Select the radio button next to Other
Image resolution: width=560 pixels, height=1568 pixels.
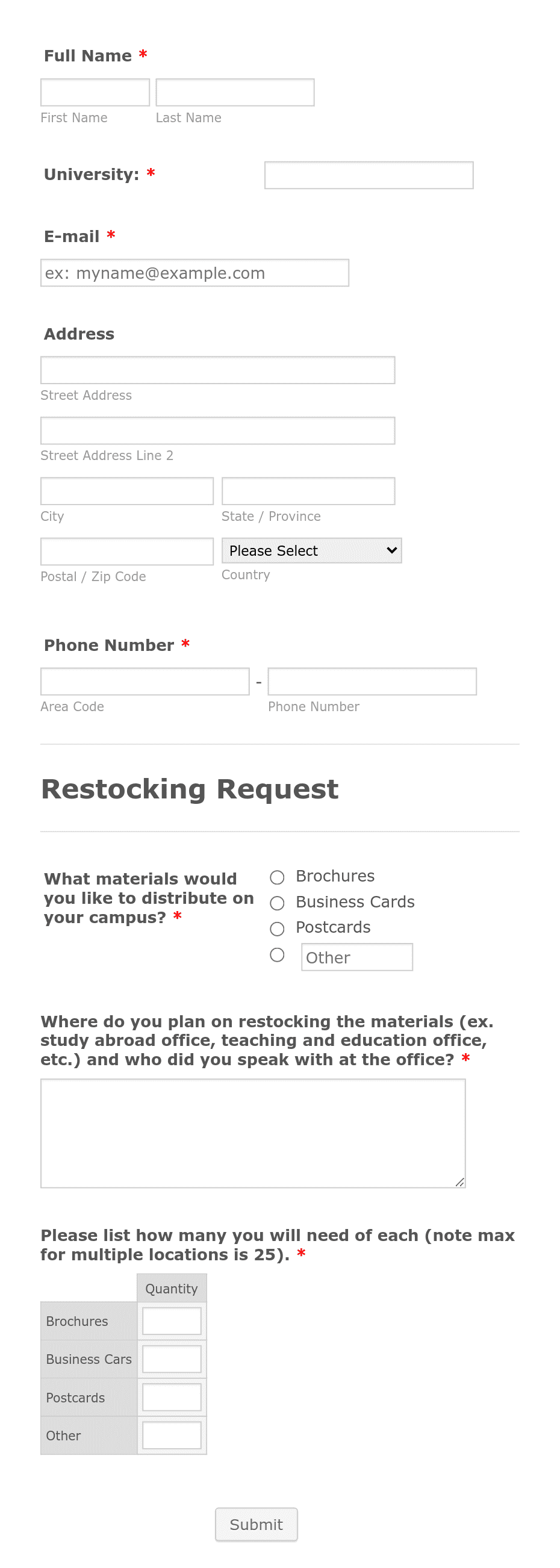[277, 954]
